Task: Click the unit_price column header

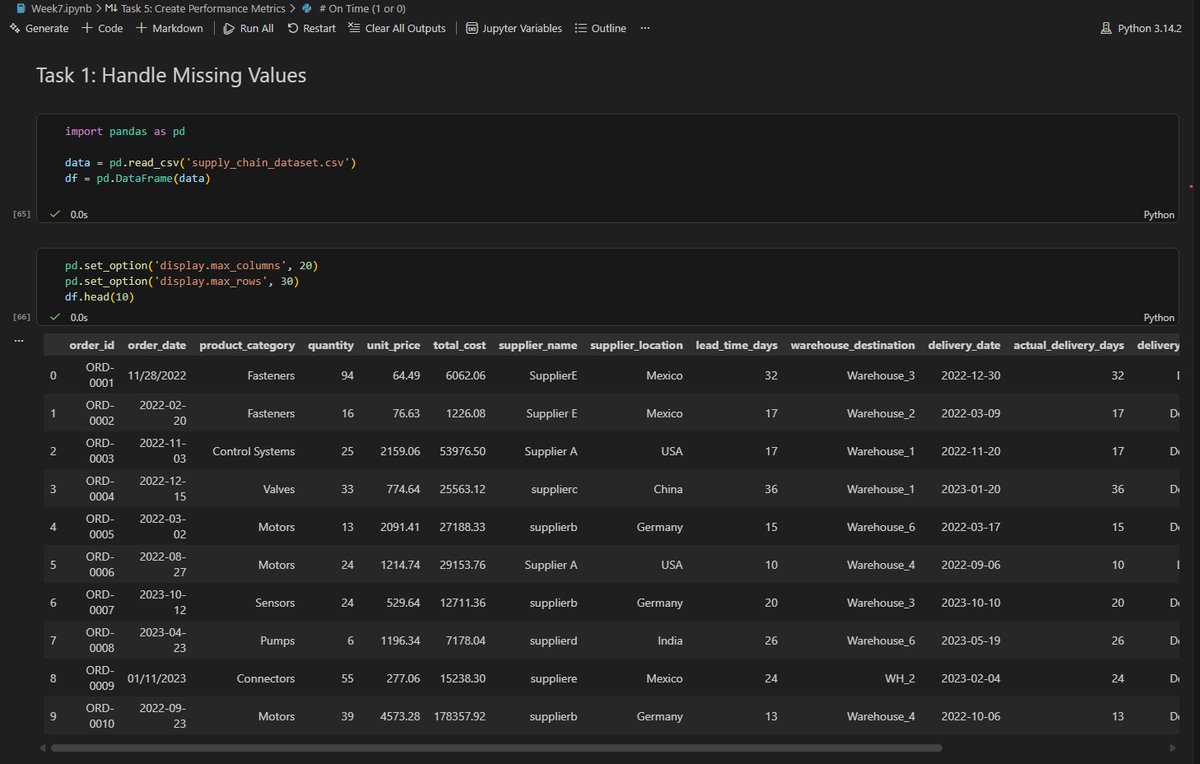Action: pyautogui.click(x=394, y=345)
